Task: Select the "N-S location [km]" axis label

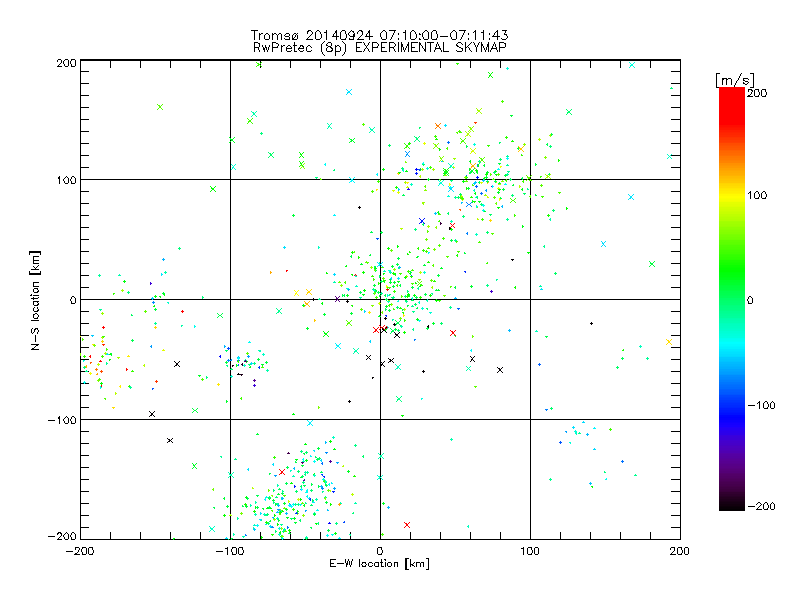Action: [x=35, y=300]
